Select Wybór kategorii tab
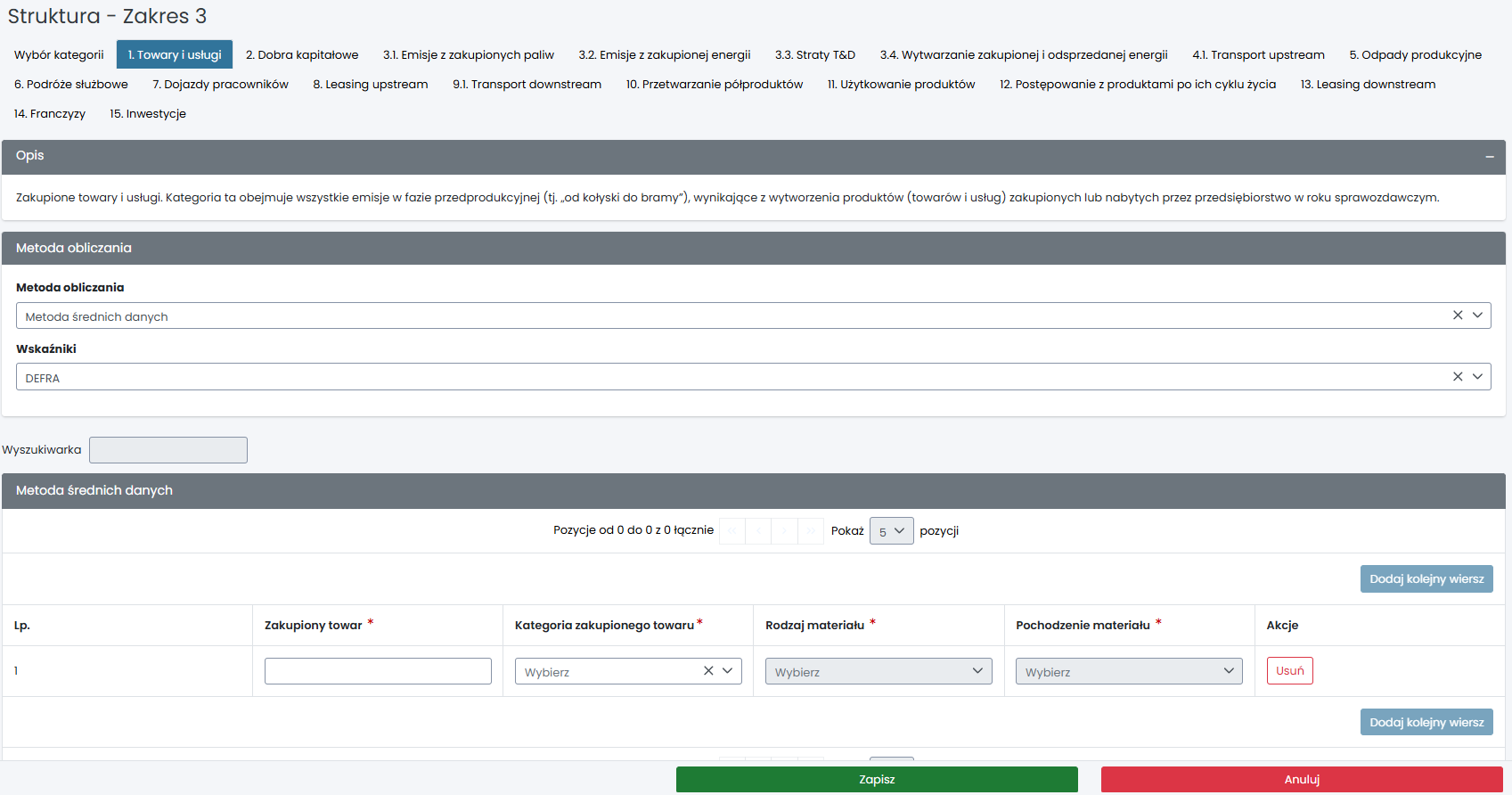 59,54
